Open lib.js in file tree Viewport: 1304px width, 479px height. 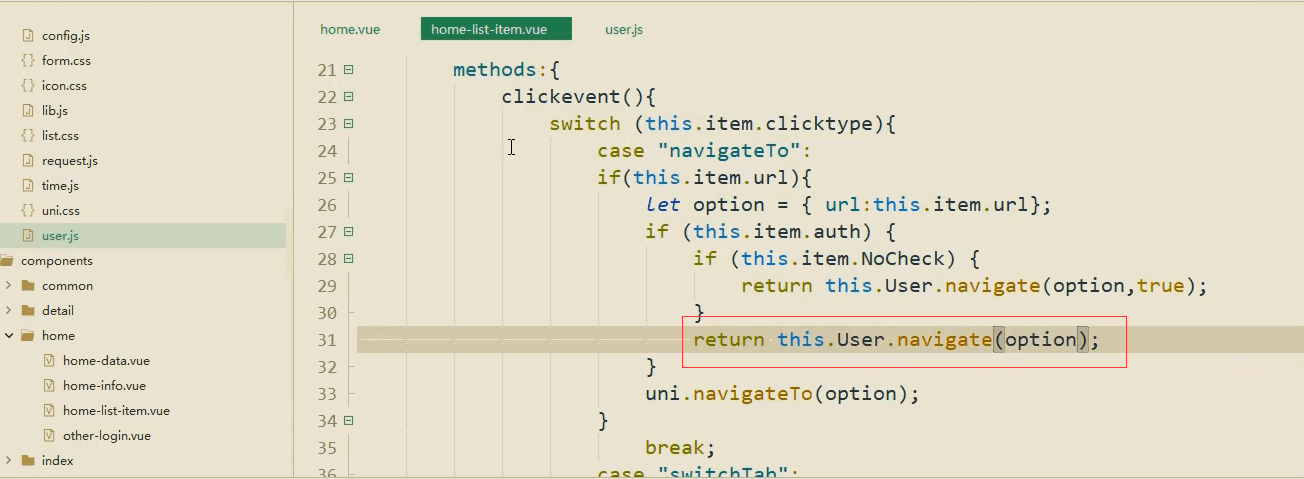coord(55,110)
